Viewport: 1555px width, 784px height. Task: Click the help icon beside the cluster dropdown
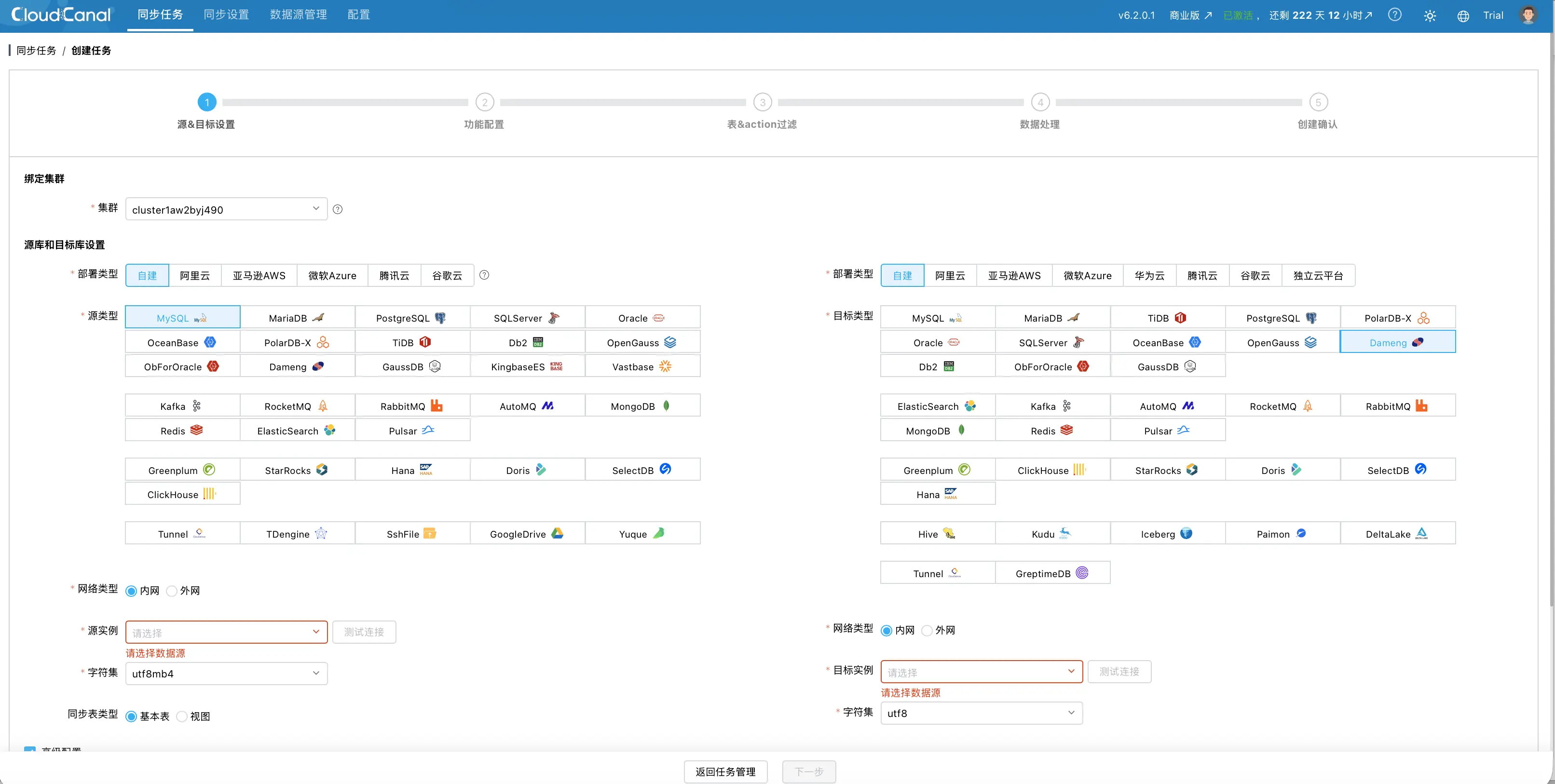(338, 209)
